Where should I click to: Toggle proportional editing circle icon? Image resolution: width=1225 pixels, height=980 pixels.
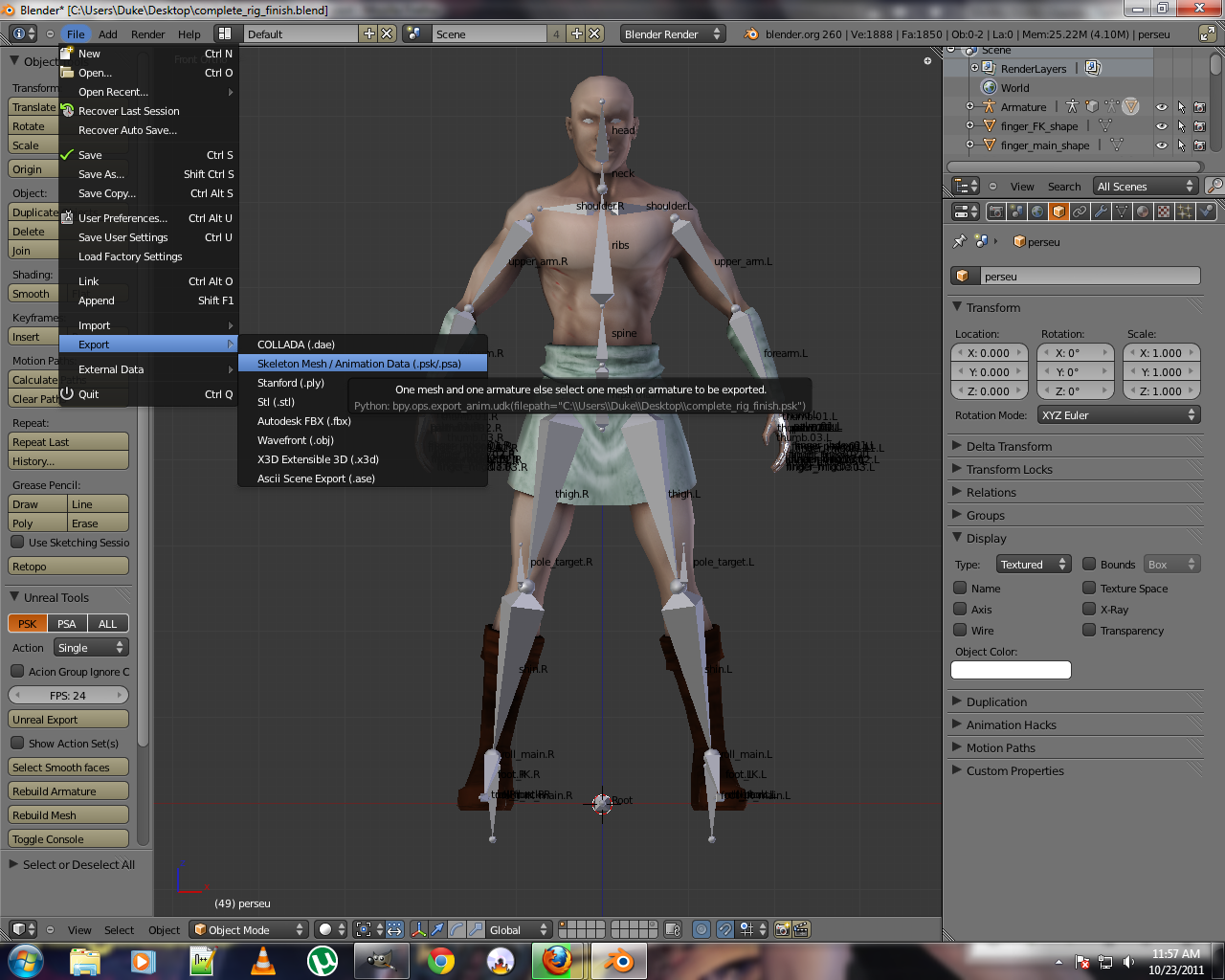tap(702, 929)
